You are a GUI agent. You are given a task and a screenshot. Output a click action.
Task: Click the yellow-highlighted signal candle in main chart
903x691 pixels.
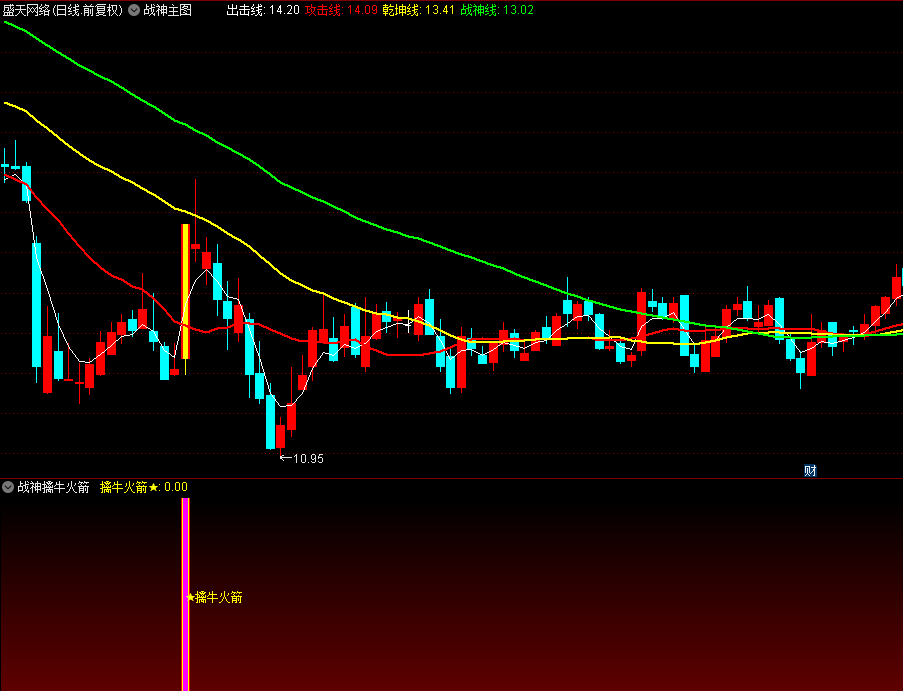185,290
